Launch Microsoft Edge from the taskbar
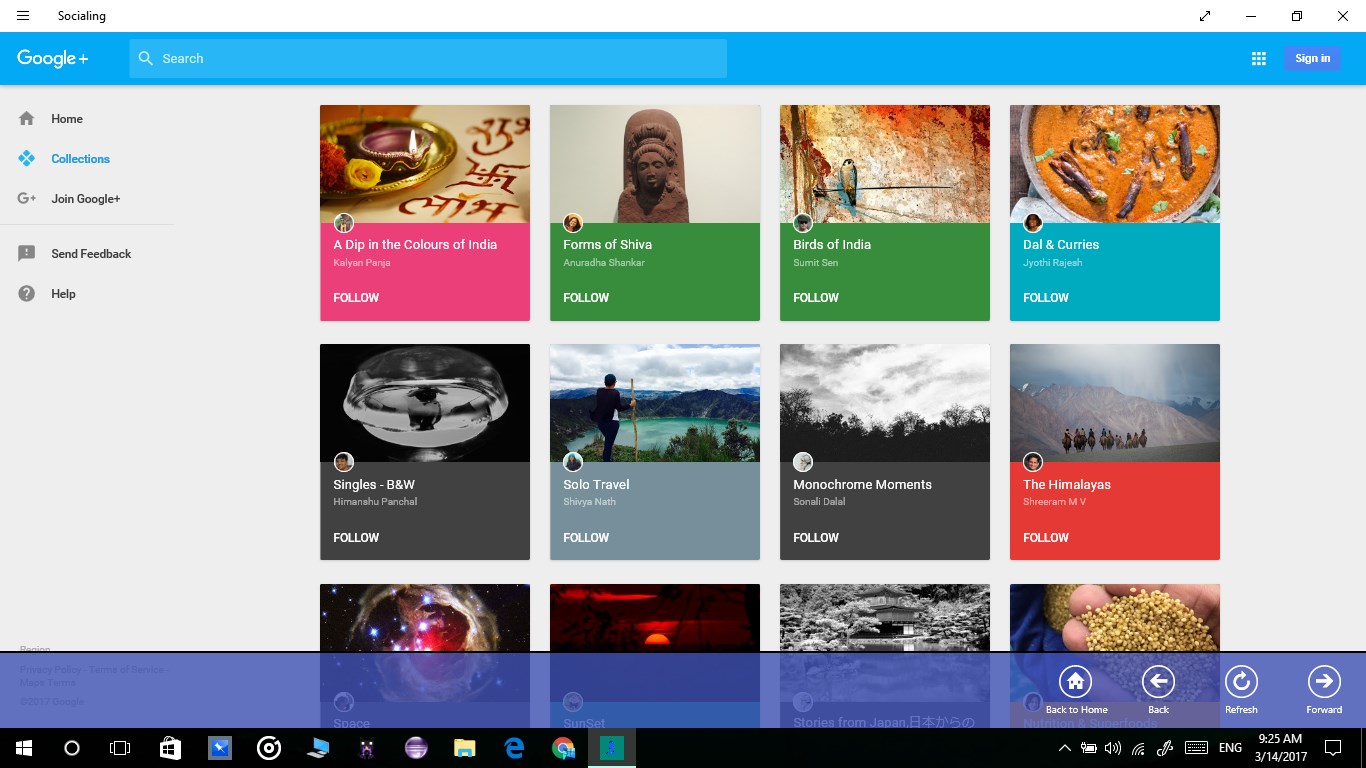 click(514, 748)
